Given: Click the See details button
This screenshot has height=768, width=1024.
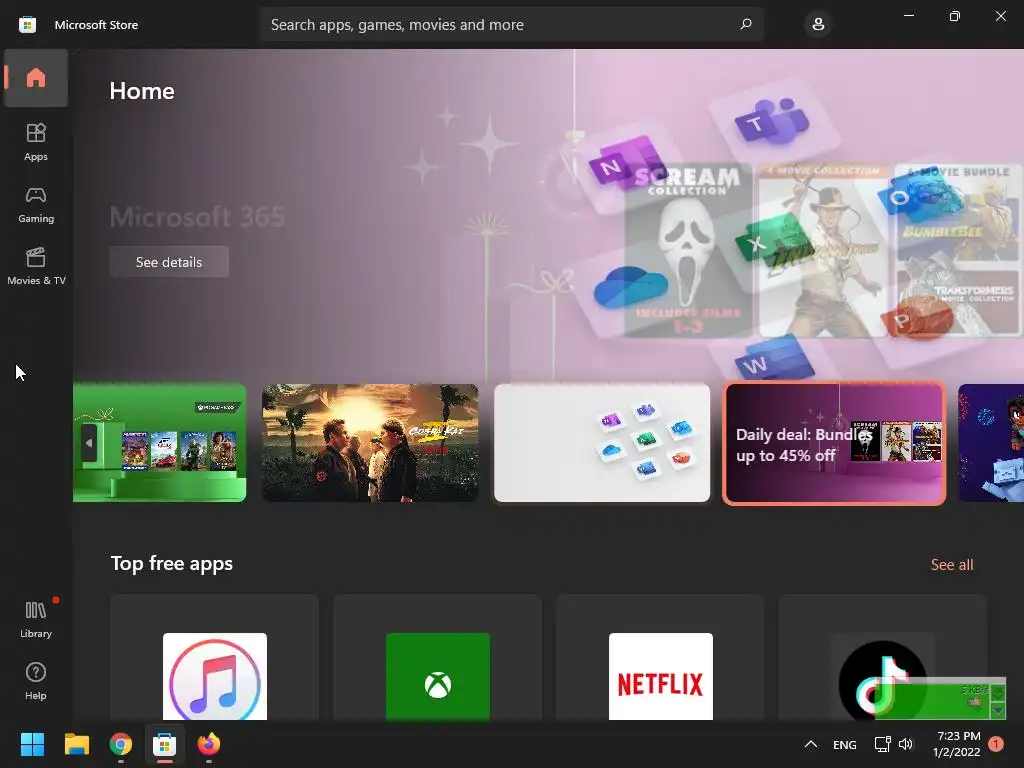Looking at the screenshot, I should tap(169, 262).
